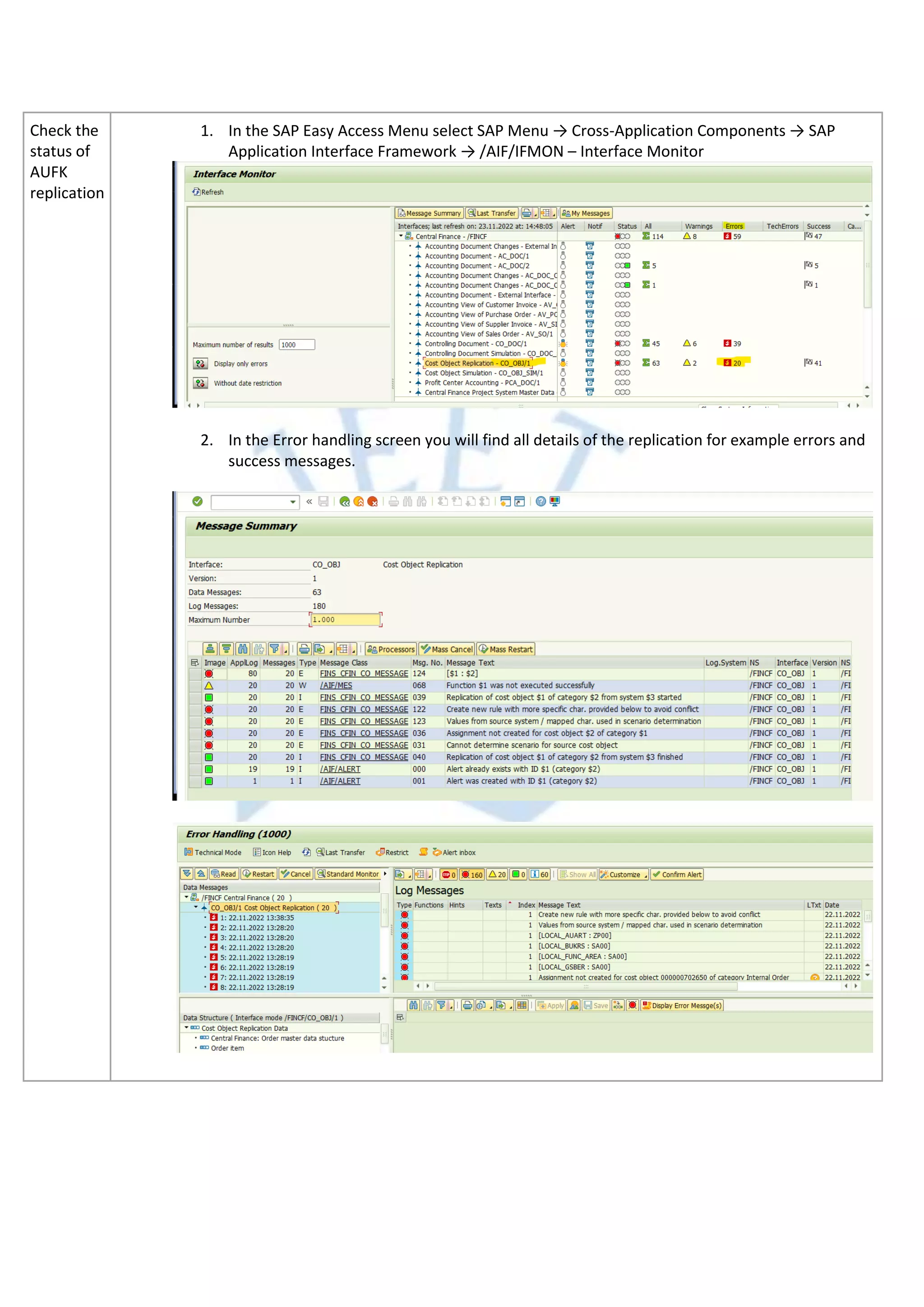This screenshot has height=1307, width=924.
Task: Click the alert bell for Cost Object Replication
Action: (x=563, y=363)
